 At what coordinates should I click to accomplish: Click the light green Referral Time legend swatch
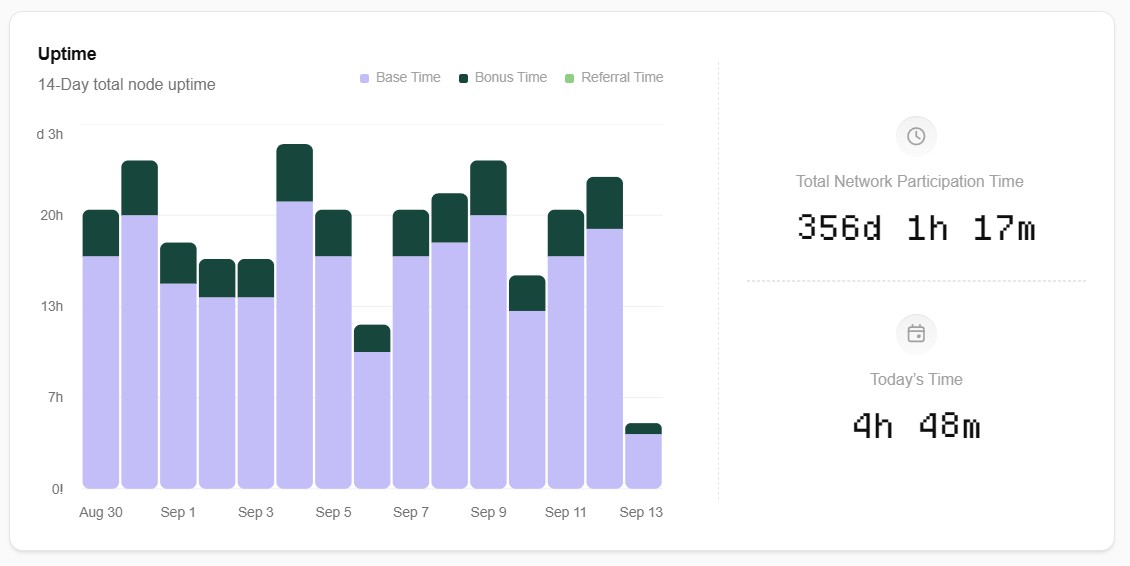(x=569, y=78)
